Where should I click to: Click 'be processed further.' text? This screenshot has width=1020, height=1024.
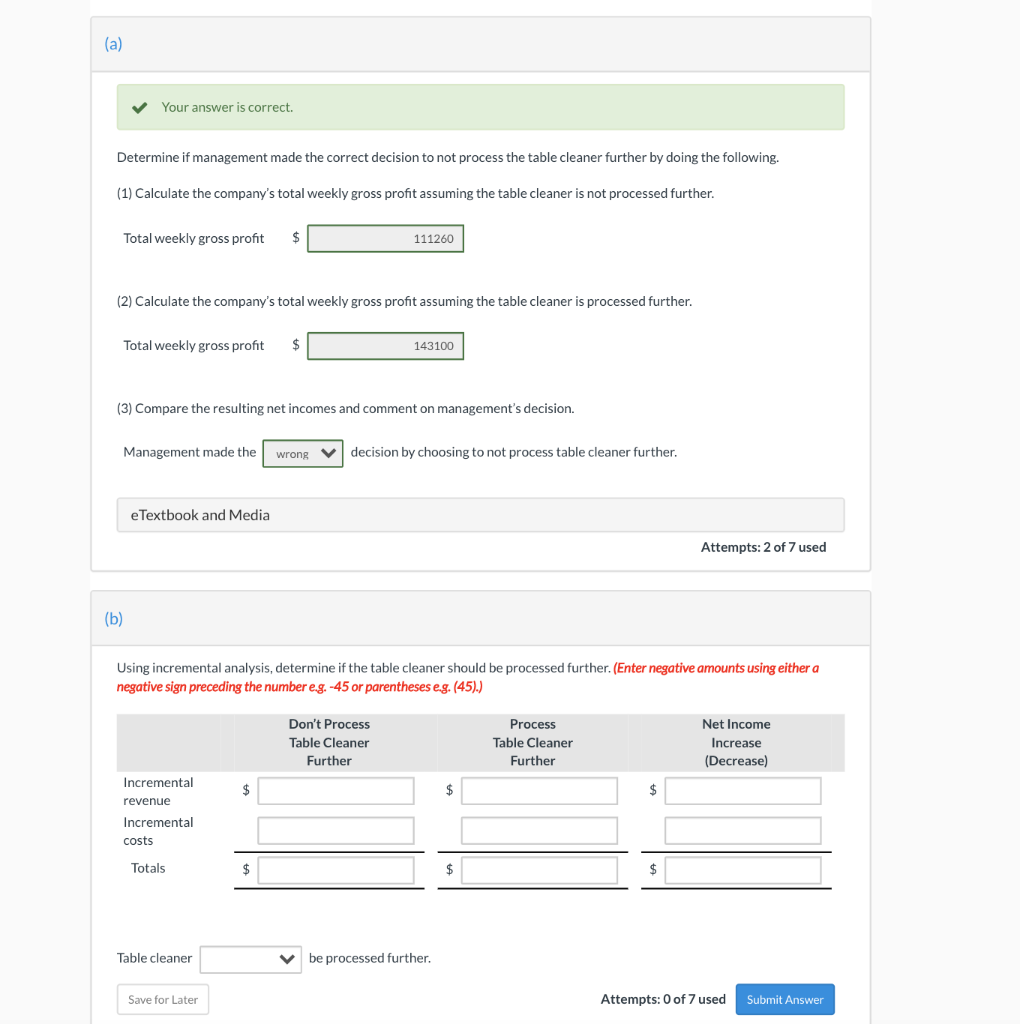click(x=370, y=958)
